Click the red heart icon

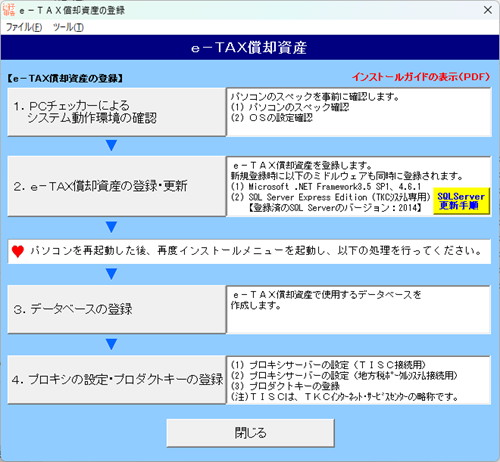[x=18, y=251]
